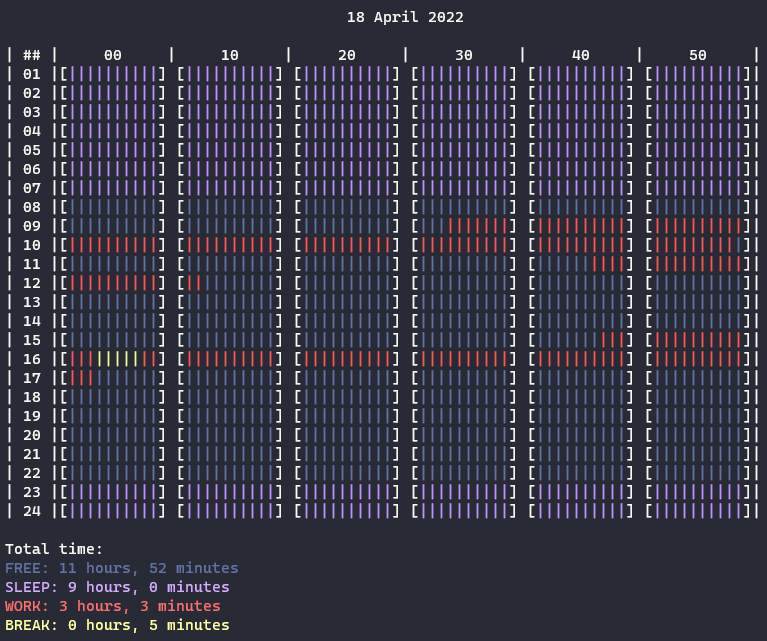
Task: Click the red work bars at hour 12 minute 00 block
Action: (113, 283)
